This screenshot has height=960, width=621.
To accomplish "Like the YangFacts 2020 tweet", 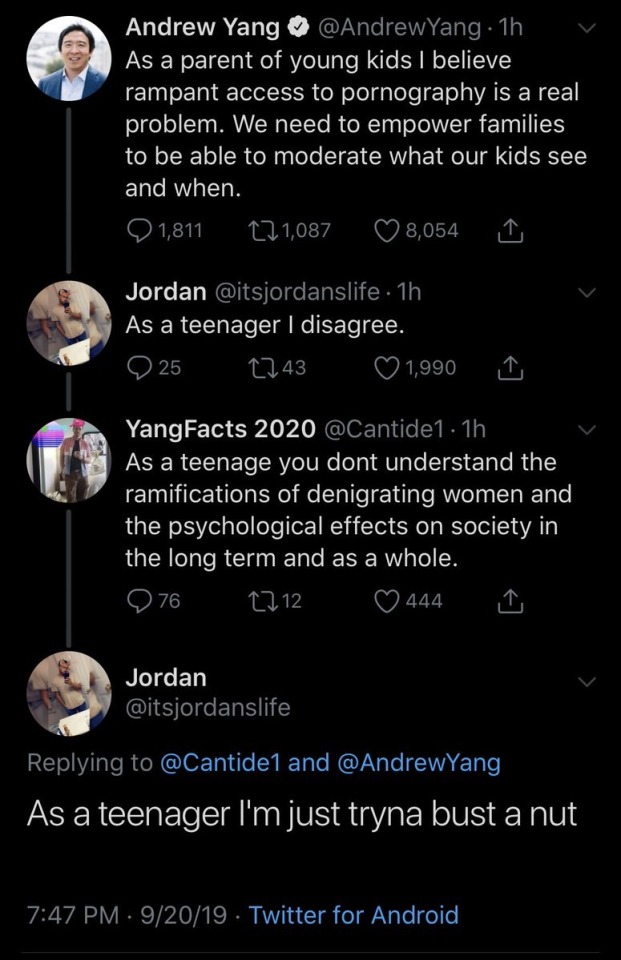I will tap(386, 601).
